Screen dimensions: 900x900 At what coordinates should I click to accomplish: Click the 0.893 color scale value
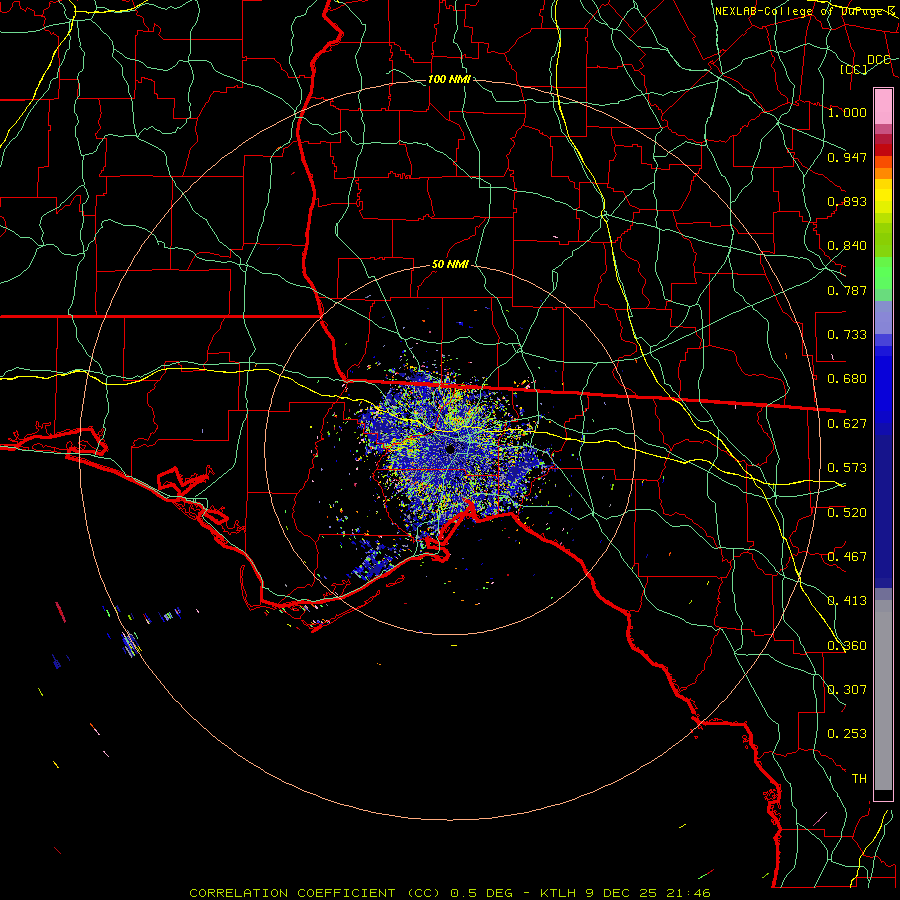pyautogui.click(x=847, y=201)
